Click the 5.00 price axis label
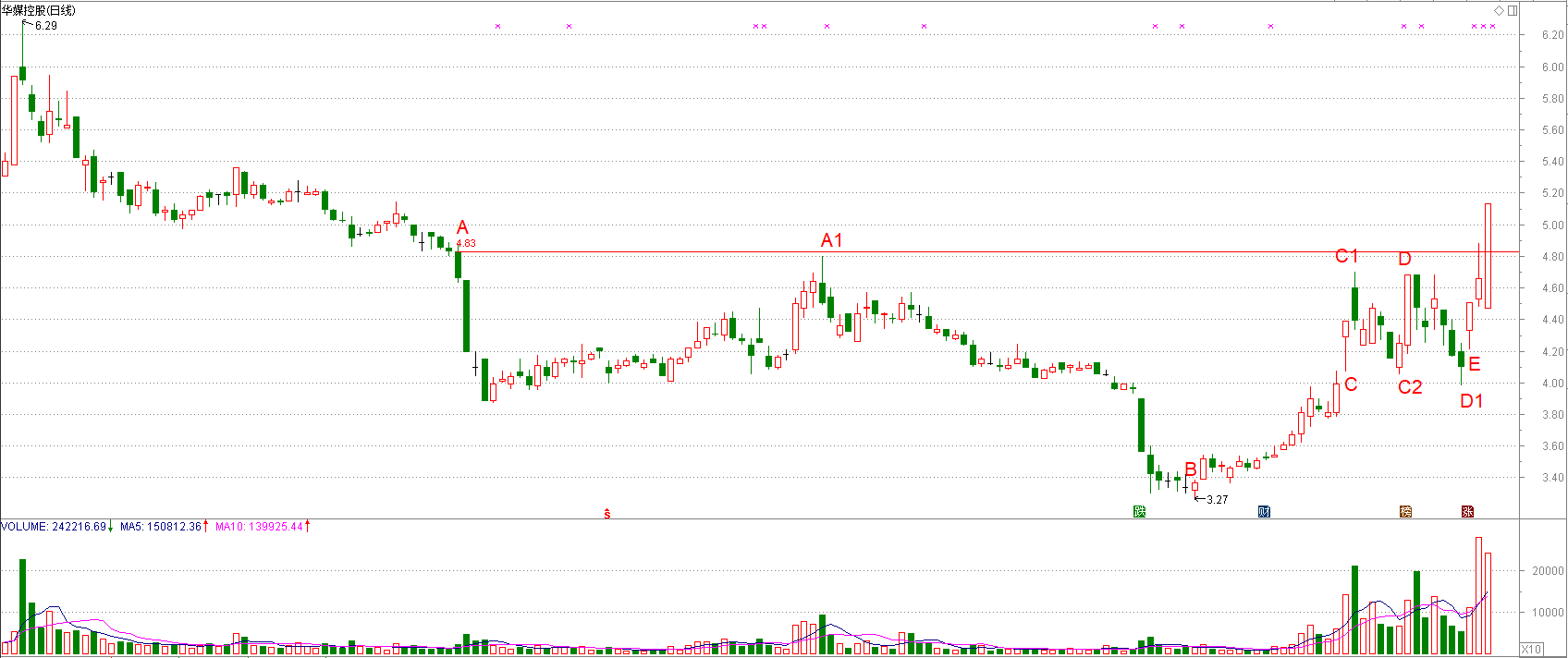Image resolution: width=1568 pixels, height=658 pixels. tap(1553, 225)
